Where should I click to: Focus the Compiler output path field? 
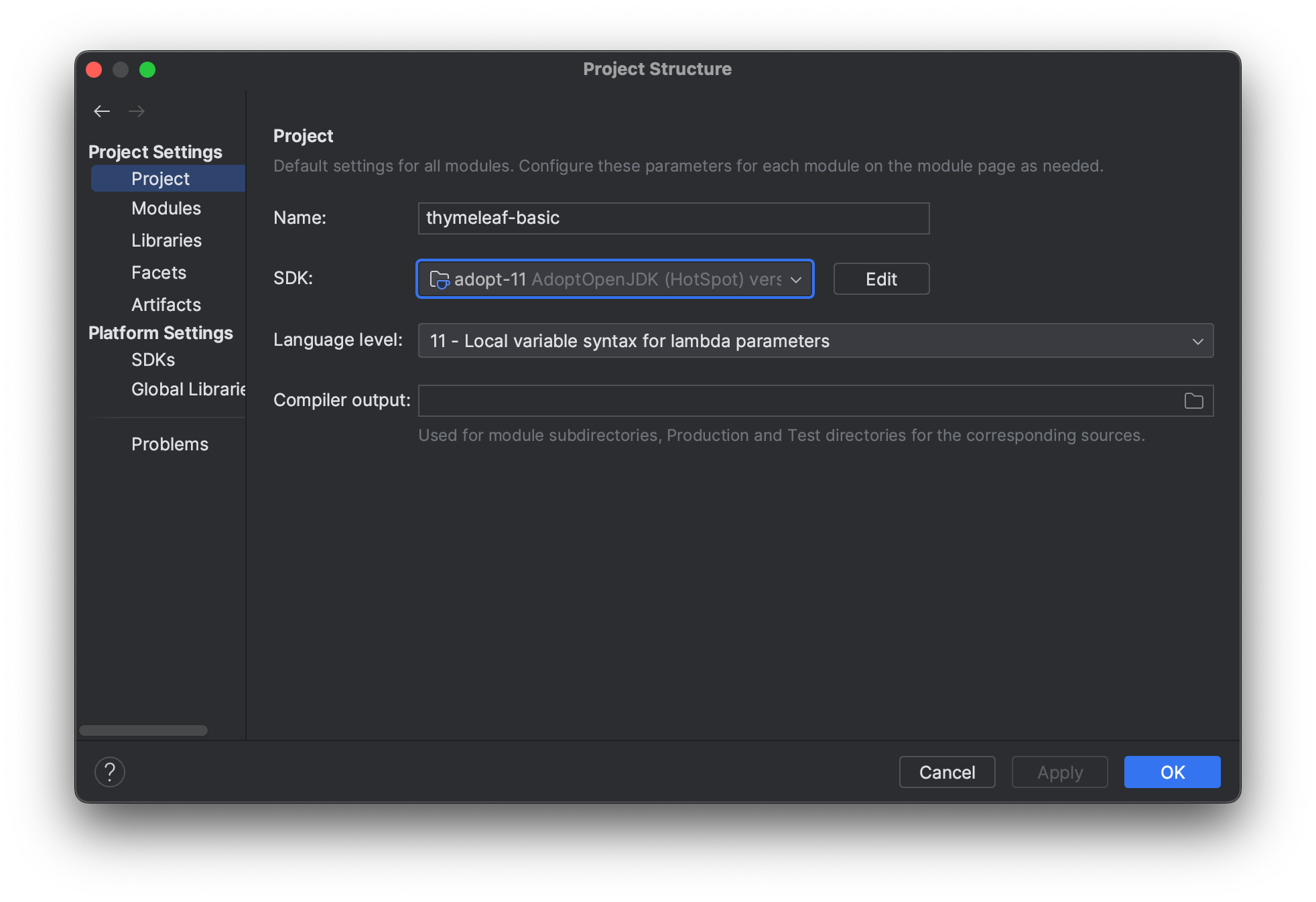[797, 401]
